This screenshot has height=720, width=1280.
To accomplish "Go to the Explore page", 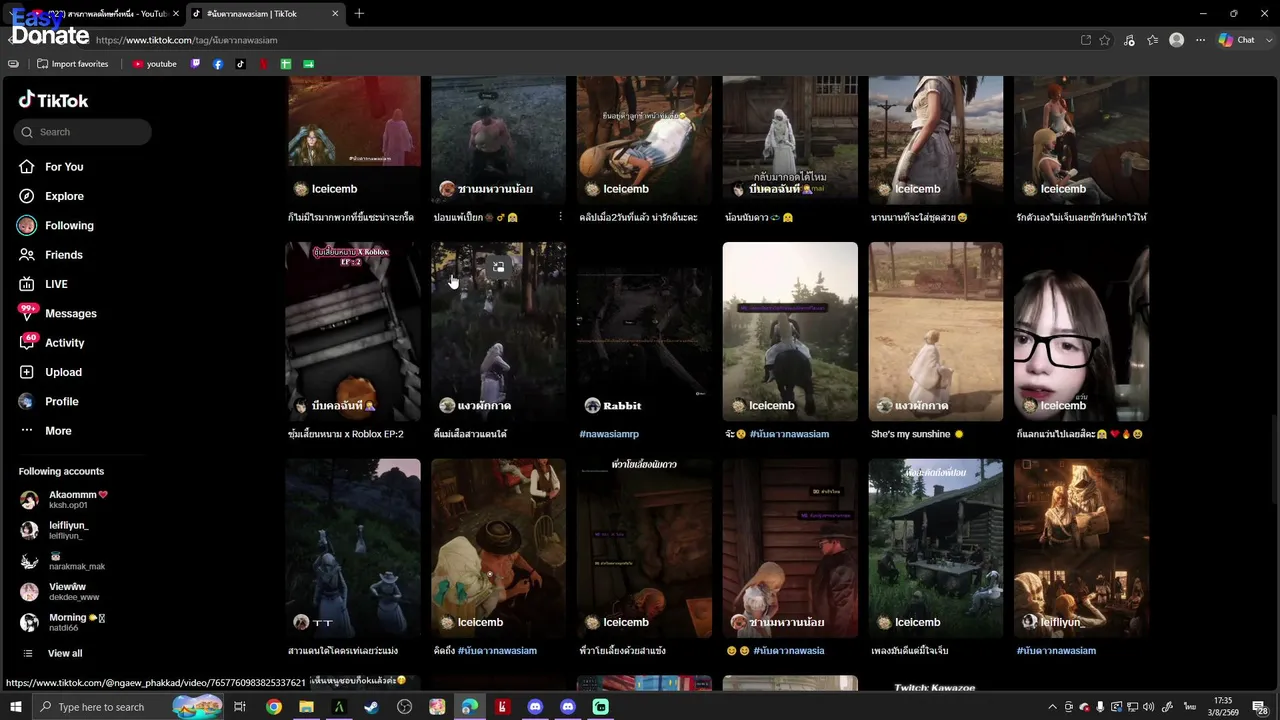I will [x=64, y=196].
